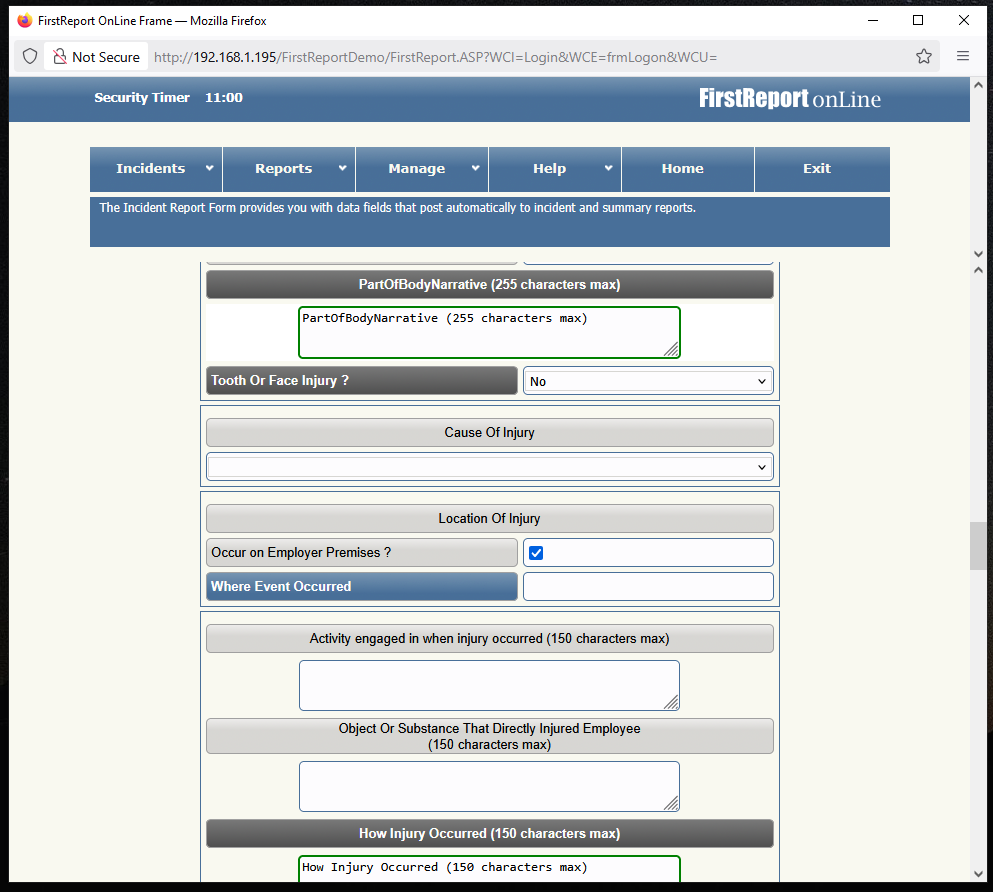Click the bookmark star icon in address bar
The height and width of the screenshot is (892, 993).
[924, 57]
